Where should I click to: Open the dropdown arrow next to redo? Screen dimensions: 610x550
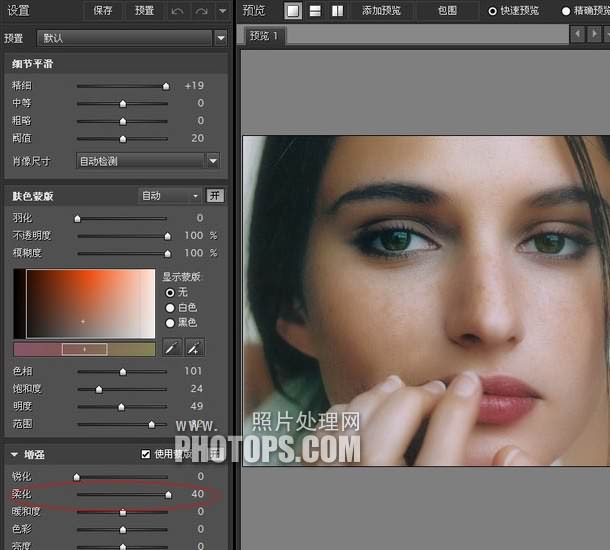coord(223,11)
